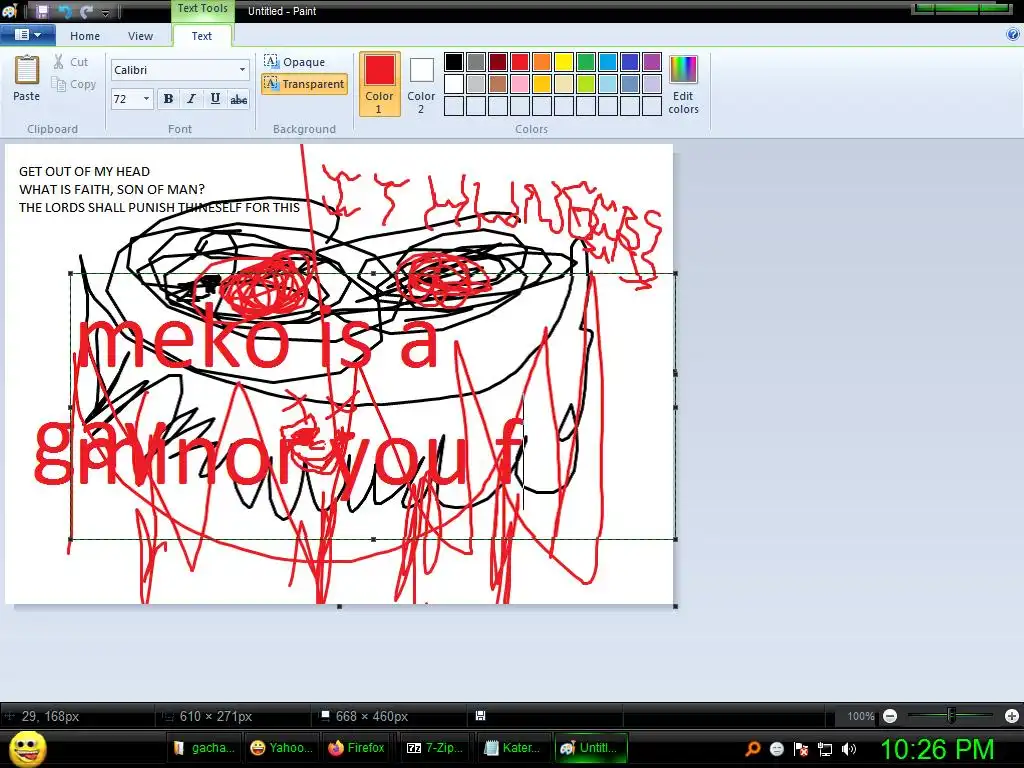Pick the yellow color swatch
Screen dimensions: 1024x768
564,62
